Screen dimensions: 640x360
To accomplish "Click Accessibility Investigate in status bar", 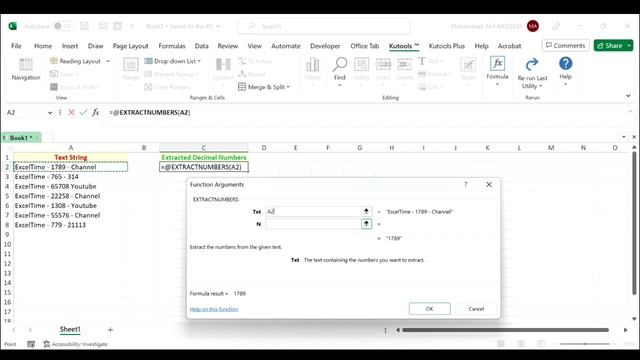I will pos(76,344).
